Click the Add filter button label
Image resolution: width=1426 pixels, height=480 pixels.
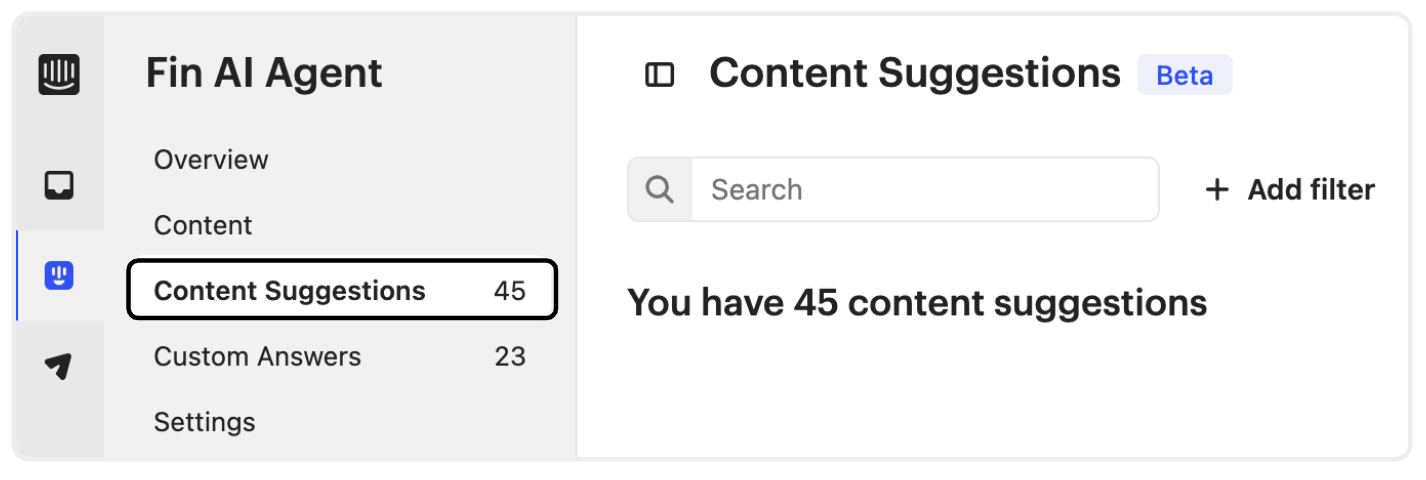click(1311, 190)
